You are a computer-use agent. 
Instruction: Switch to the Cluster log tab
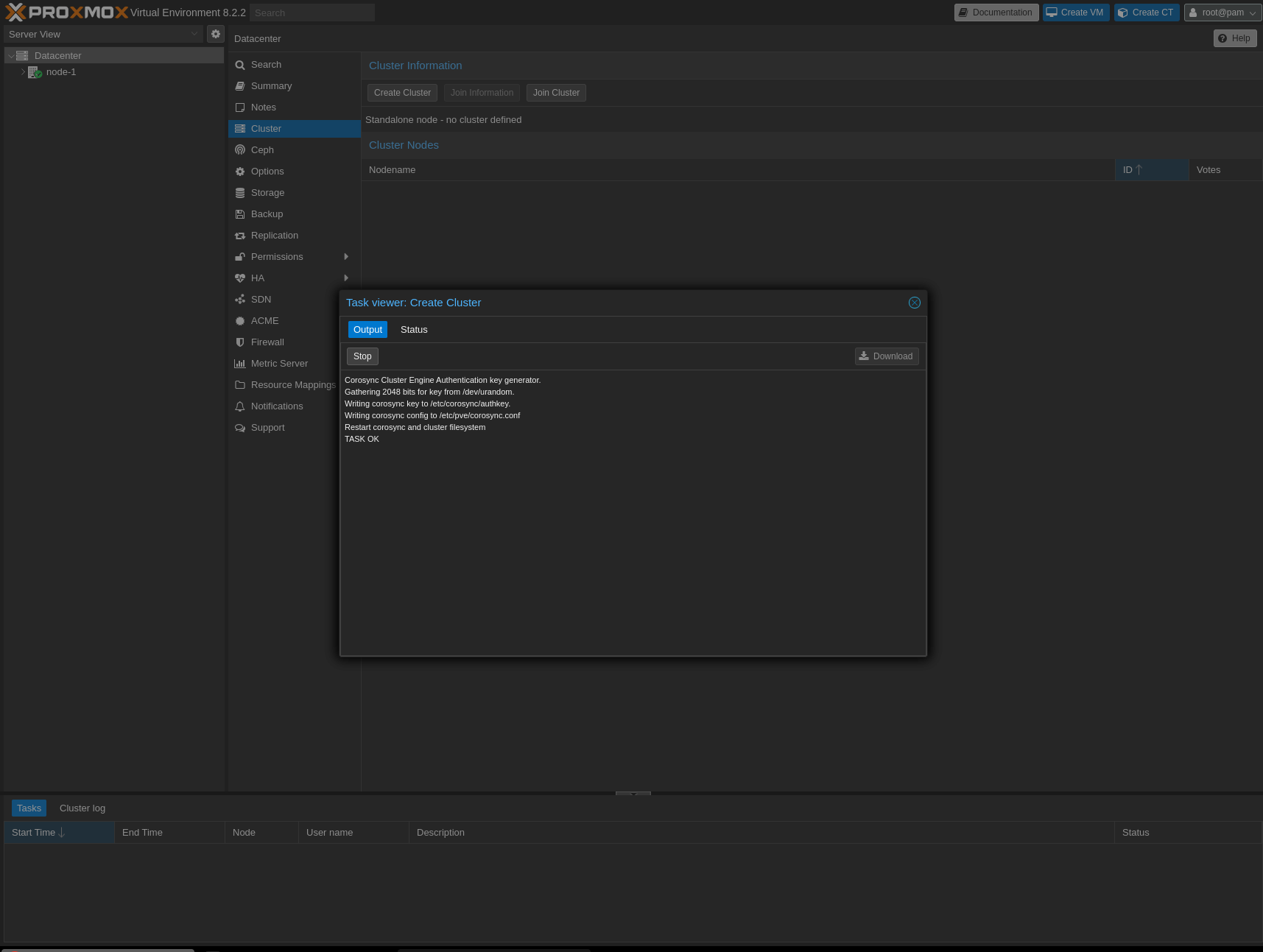(81, 808)
